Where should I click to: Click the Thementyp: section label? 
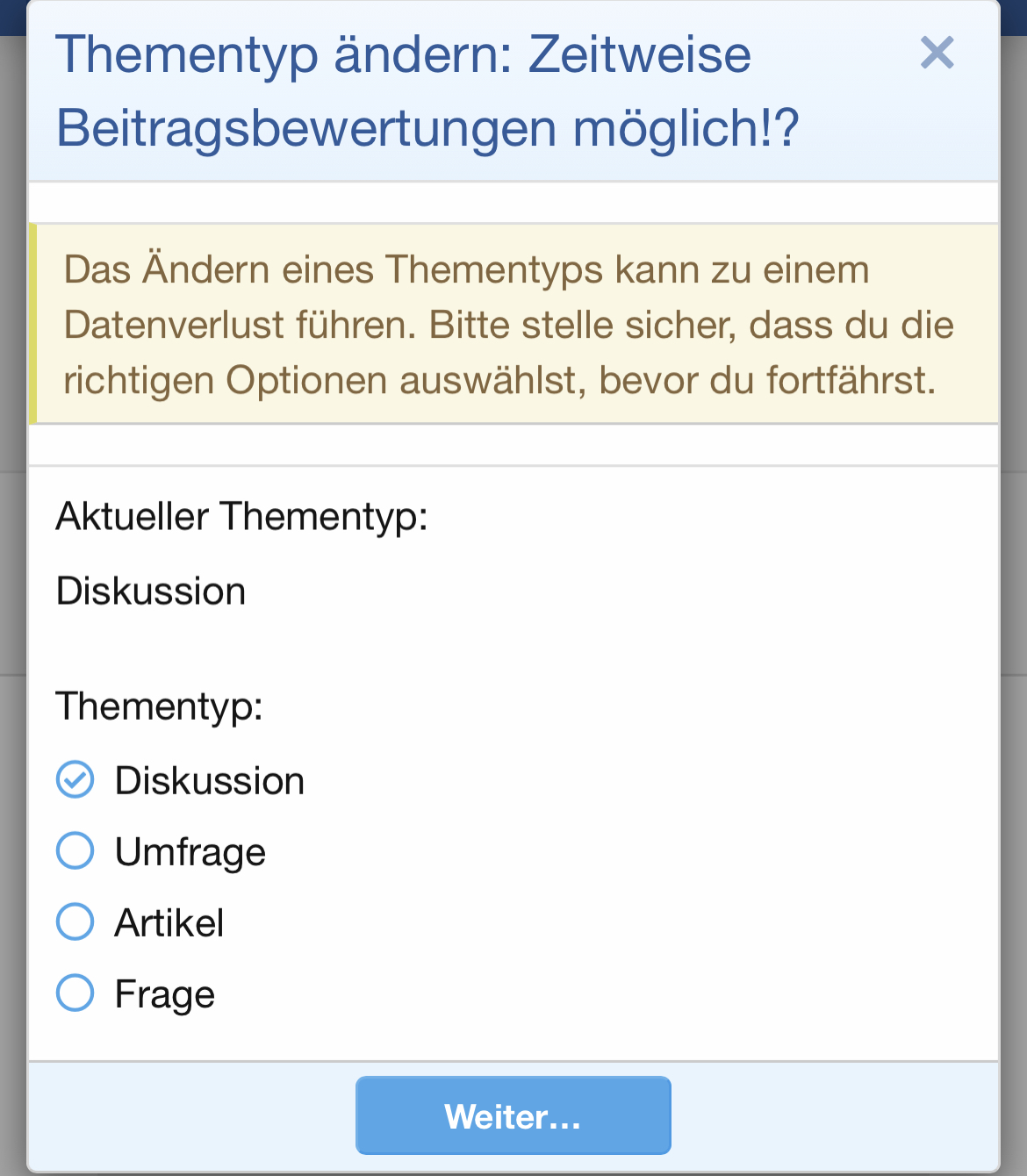pos(160,706)
